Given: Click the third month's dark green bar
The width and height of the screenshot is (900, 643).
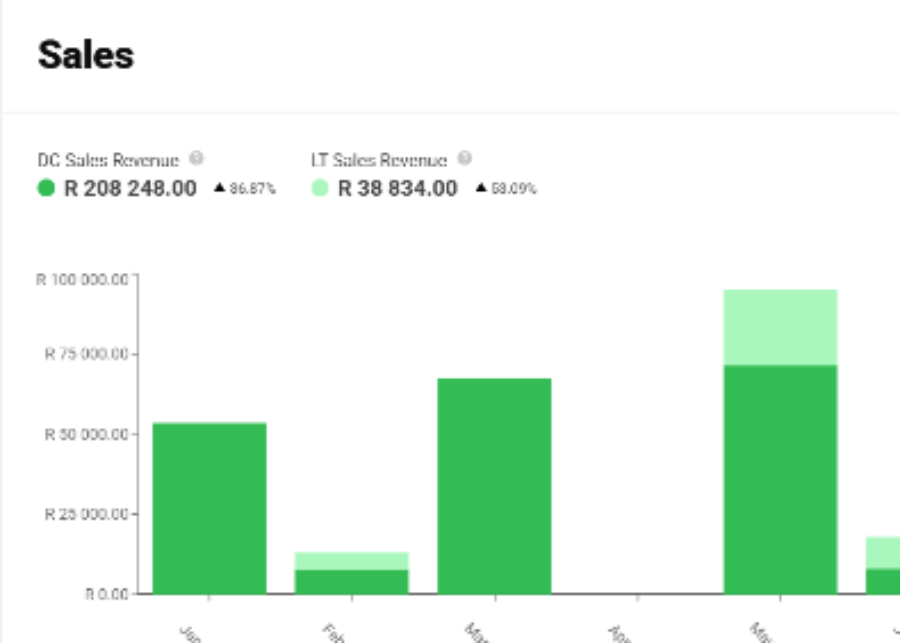Looking at the screenshot, I should (494, 486).
